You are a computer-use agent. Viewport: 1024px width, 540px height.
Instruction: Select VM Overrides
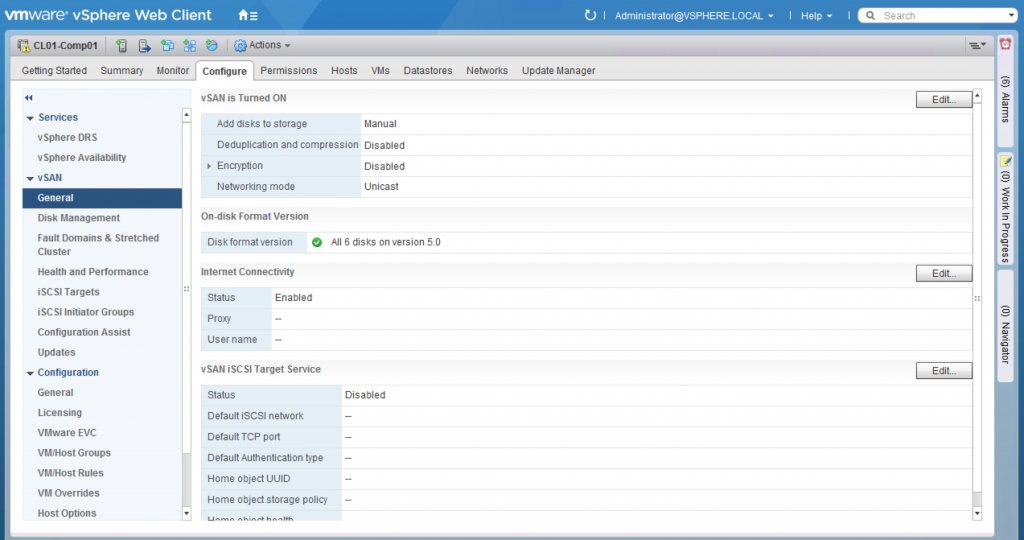pyautogui.click(x=69, y=493)
